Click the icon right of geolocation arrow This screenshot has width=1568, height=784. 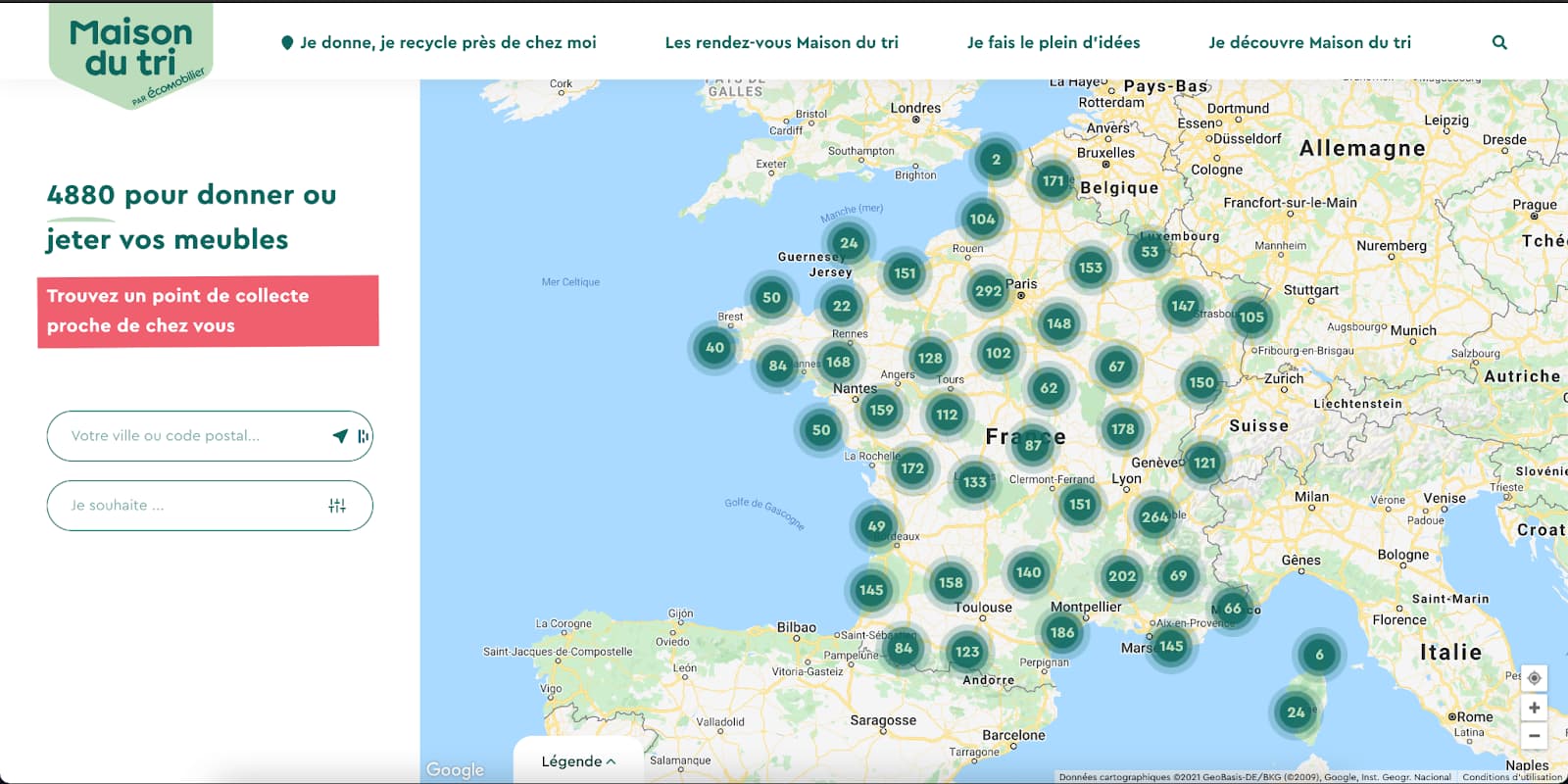click(363, 436)
